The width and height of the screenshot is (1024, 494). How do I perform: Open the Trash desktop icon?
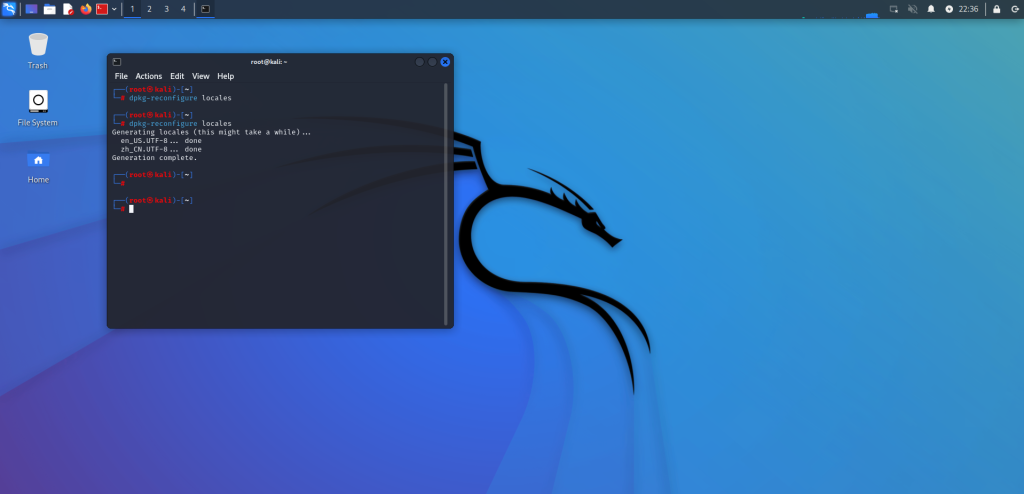[x=38, y=51]
